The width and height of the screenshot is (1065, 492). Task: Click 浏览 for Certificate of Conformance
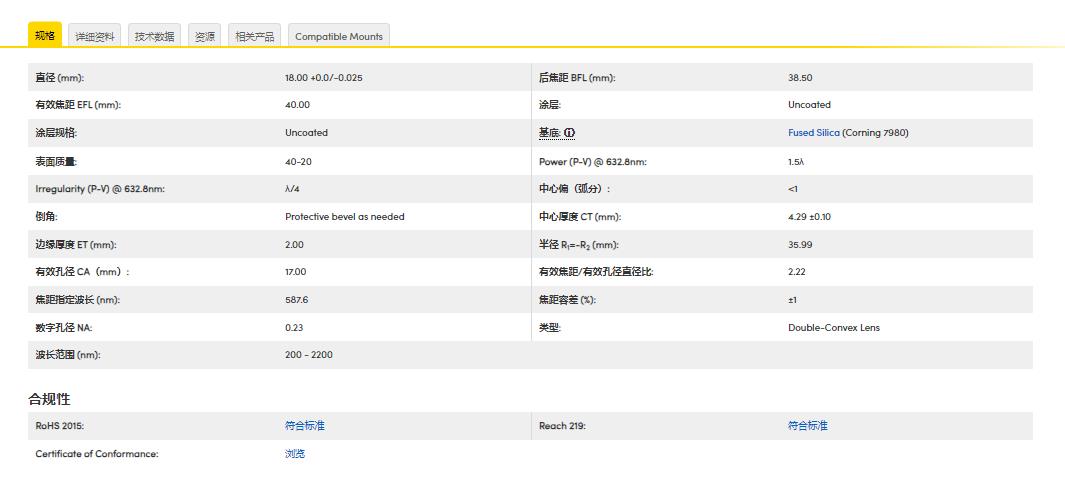295,454
